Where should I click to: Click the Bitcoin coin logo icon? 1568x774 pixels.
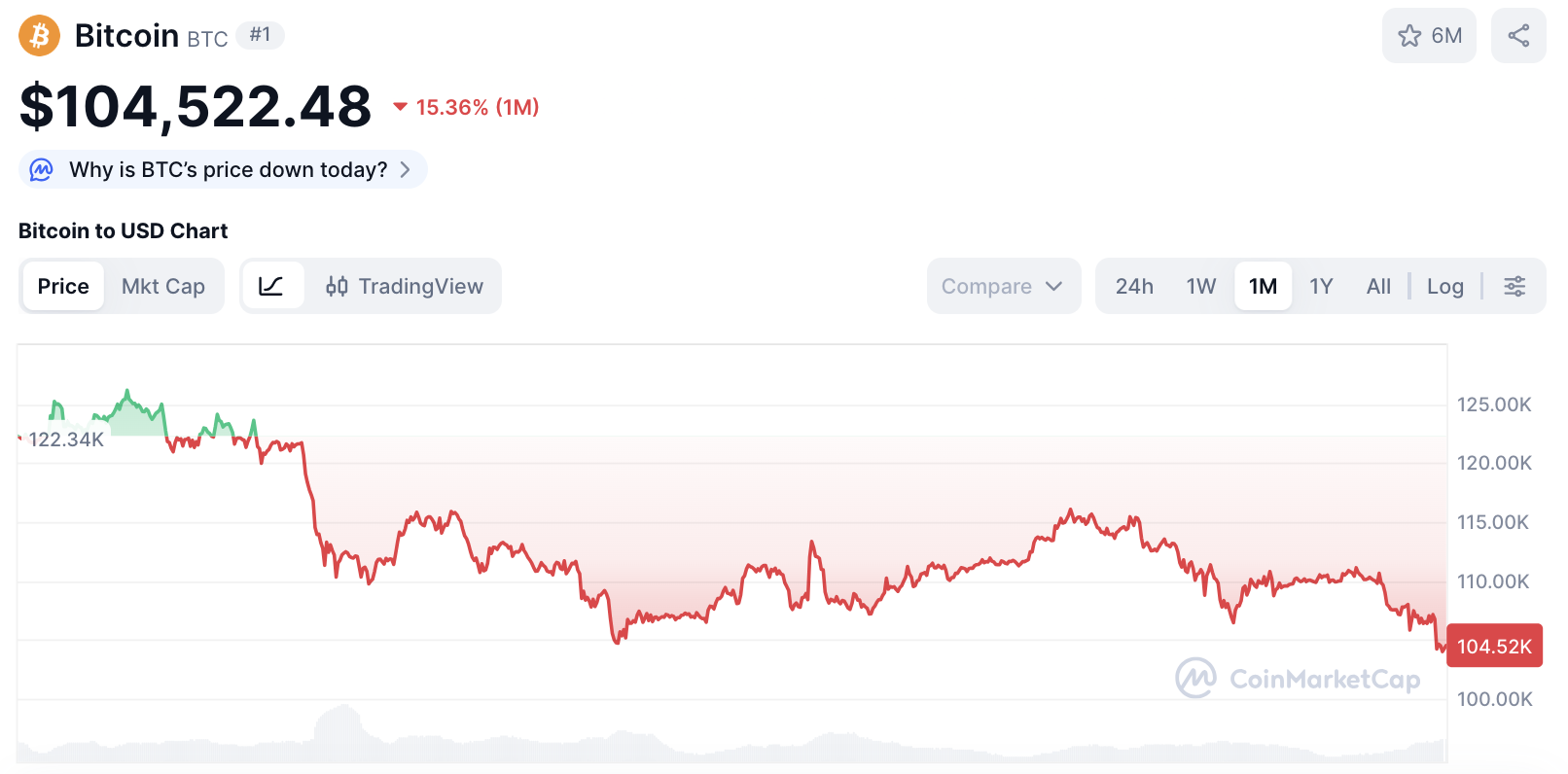point(39,35)
